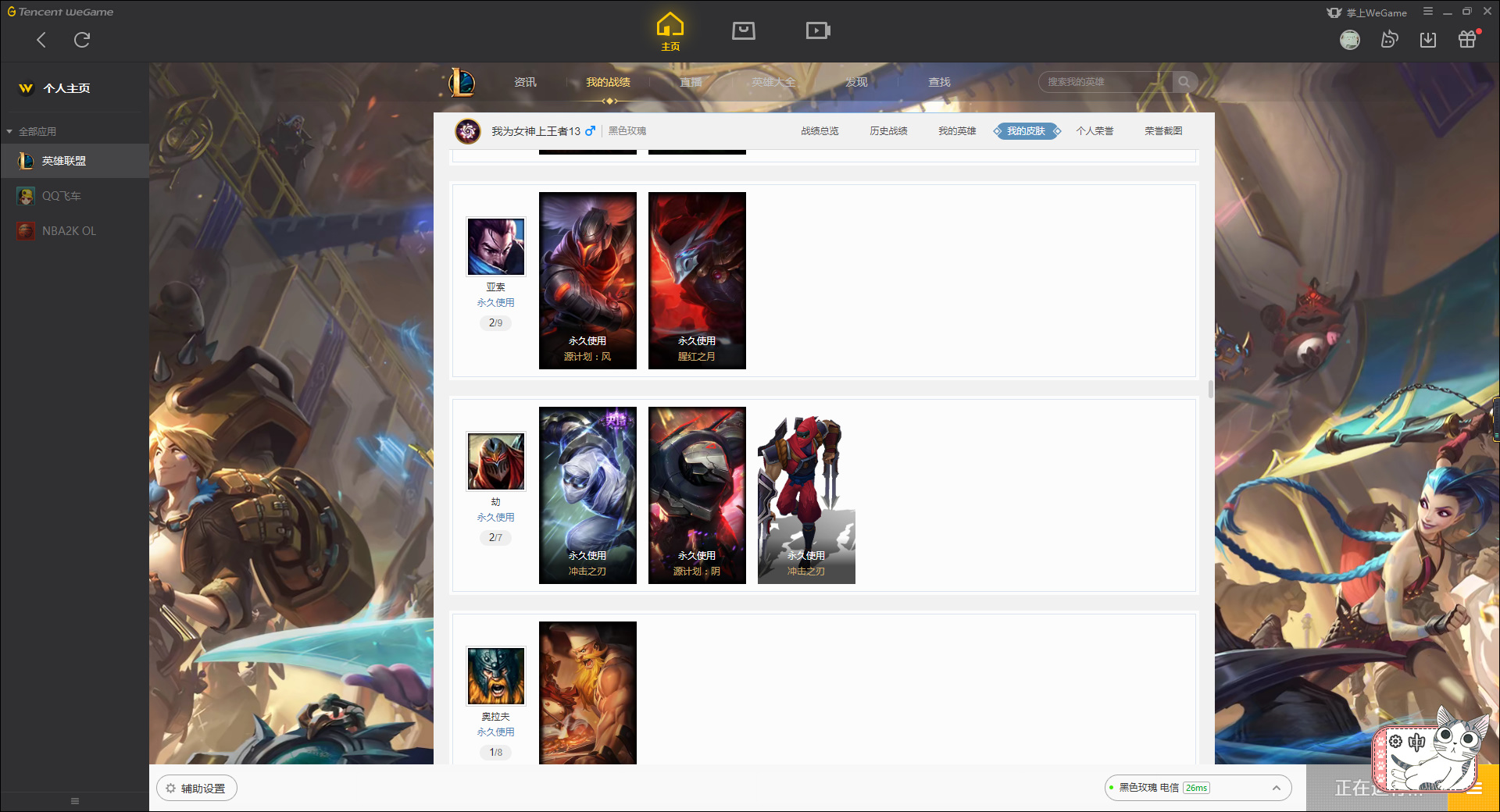Click the refresh page icon
1500x812 pixels.
(82, 40)
